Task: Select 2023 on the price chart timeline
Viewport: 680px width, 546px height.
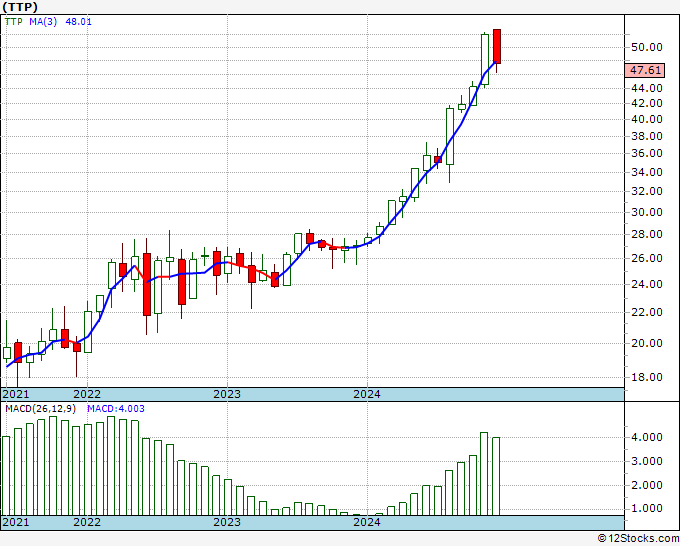Action: coord(227,394)
